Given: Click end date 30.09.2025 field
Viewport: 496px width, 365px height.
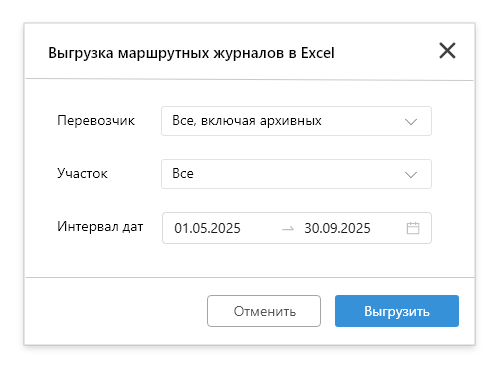Looking at the screenshot, I should click(337, 228).
